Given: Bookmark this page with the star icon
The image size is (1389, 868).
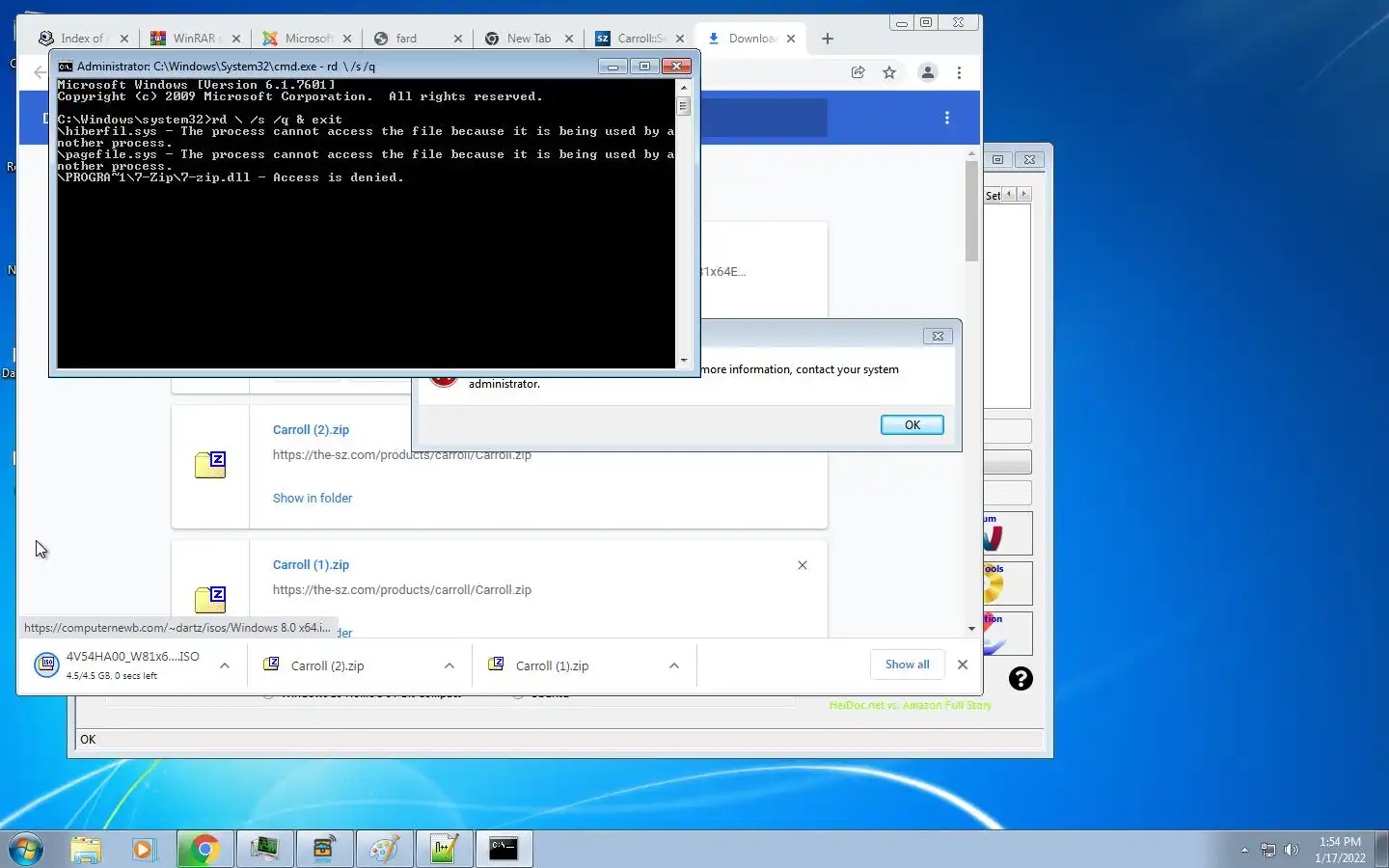Looking at the screenshot, I should (x=889, y=72).
